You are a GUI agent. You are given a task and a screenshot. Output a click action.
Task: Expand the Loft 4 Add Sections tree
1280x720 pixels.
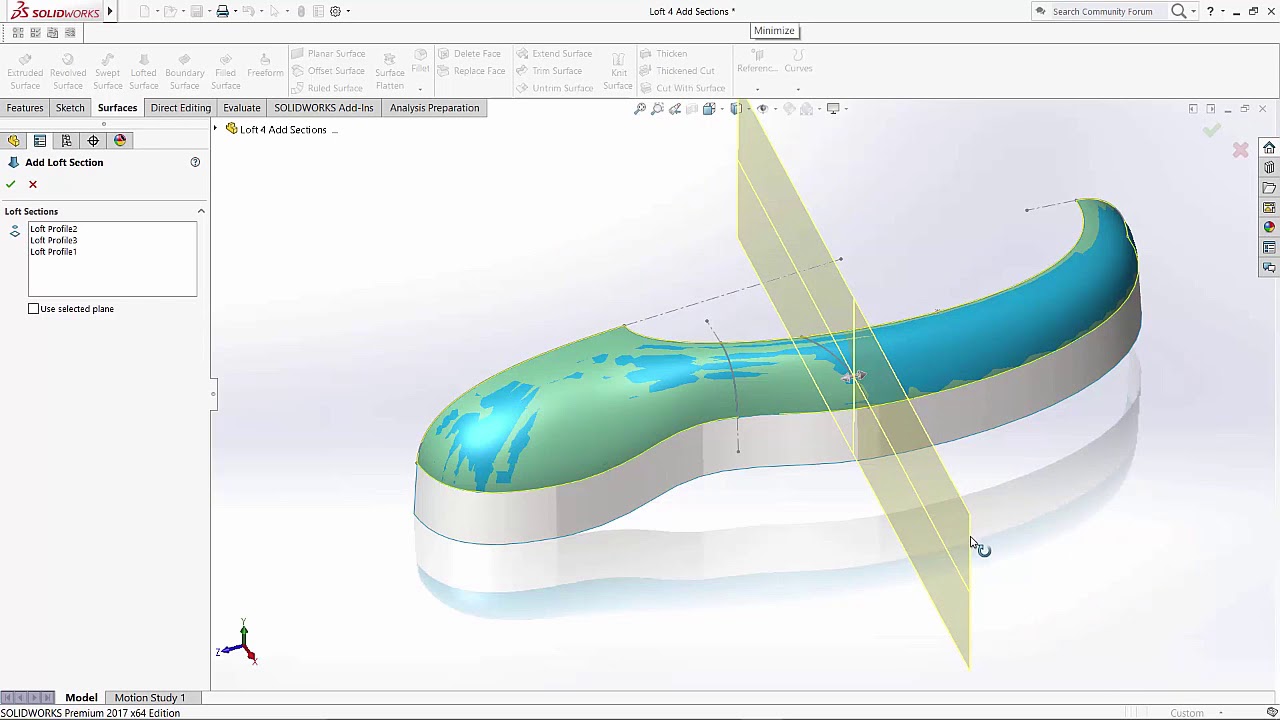coord(215,129)
